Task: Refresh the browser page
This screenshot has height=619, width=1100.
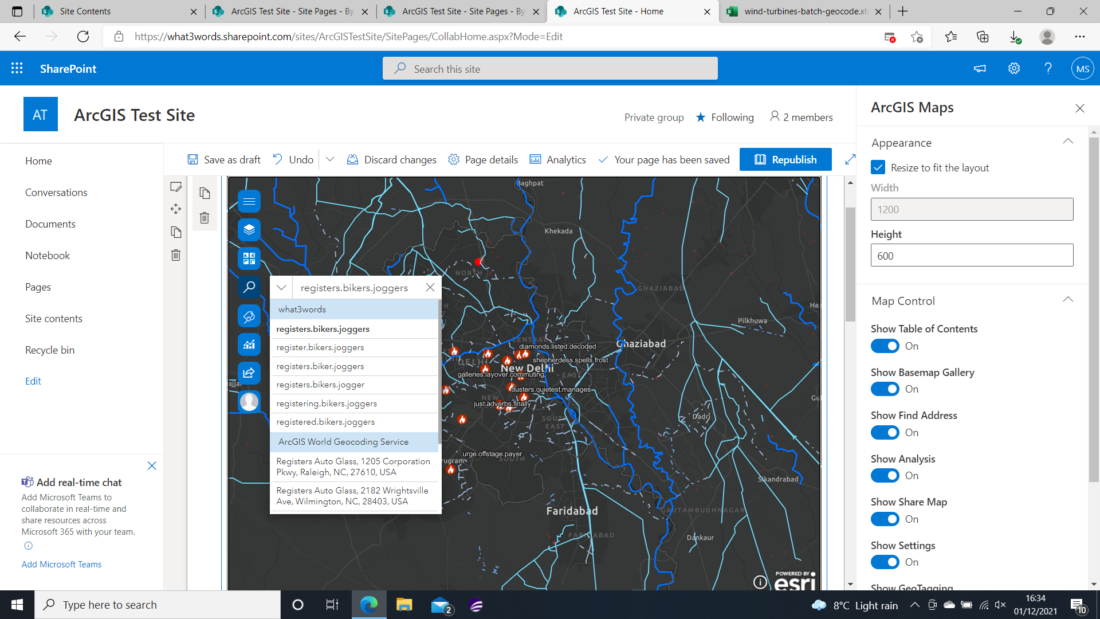Action: pos(83,36)
